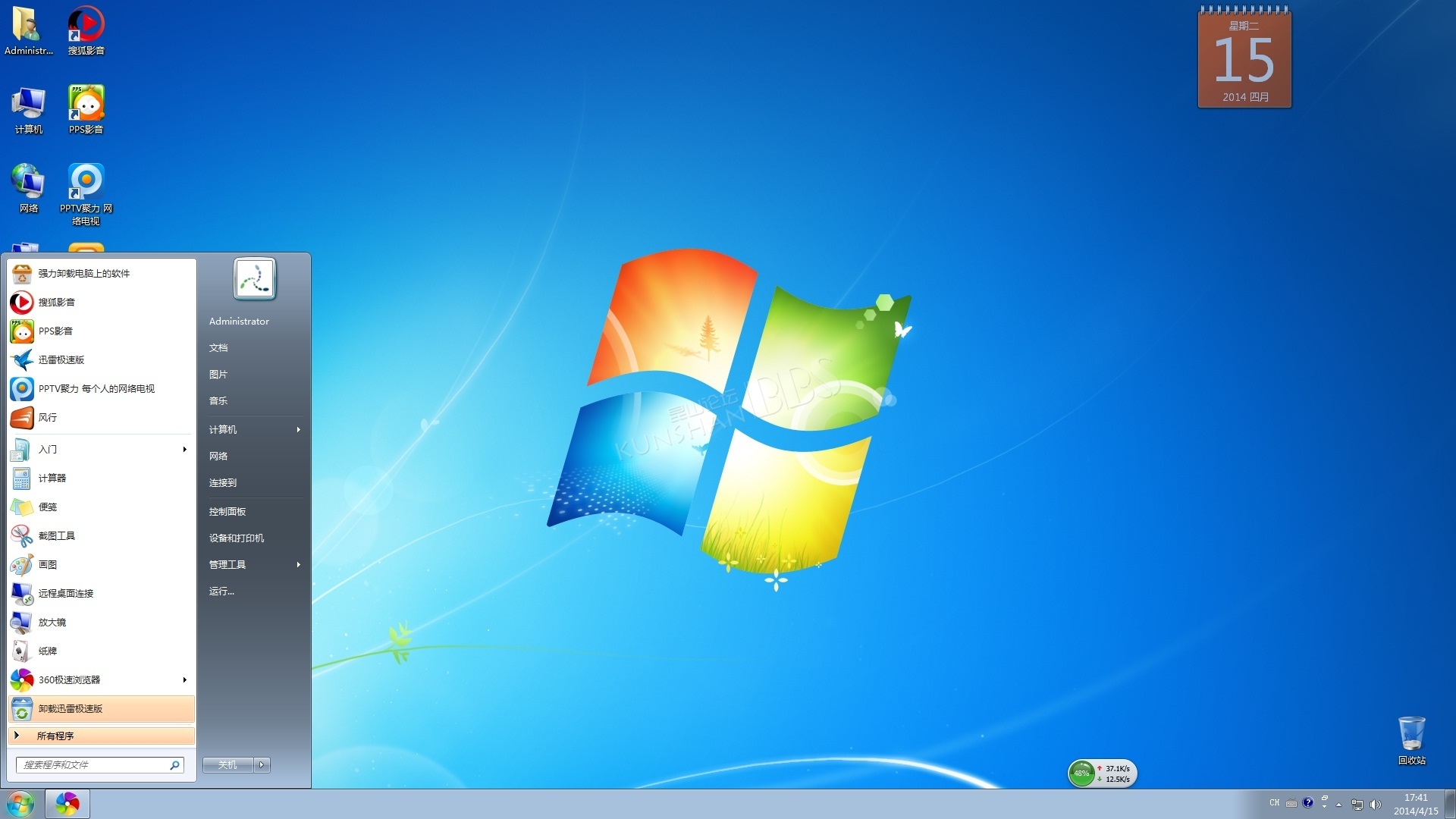Expand 360极速浏览器 jump list arrow
The image size is (1456, 819).
pos(184,680)
